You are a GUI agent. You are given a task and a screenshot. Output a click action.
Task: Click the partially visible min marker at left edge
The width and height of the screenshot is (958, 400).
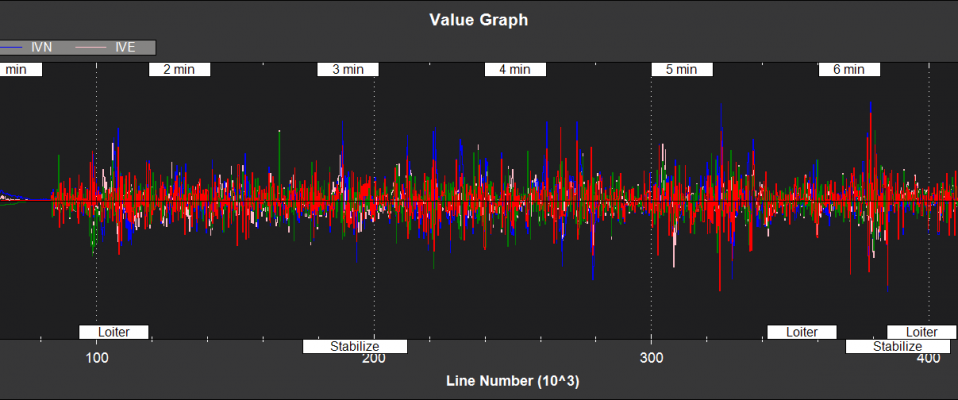[14, 70]
